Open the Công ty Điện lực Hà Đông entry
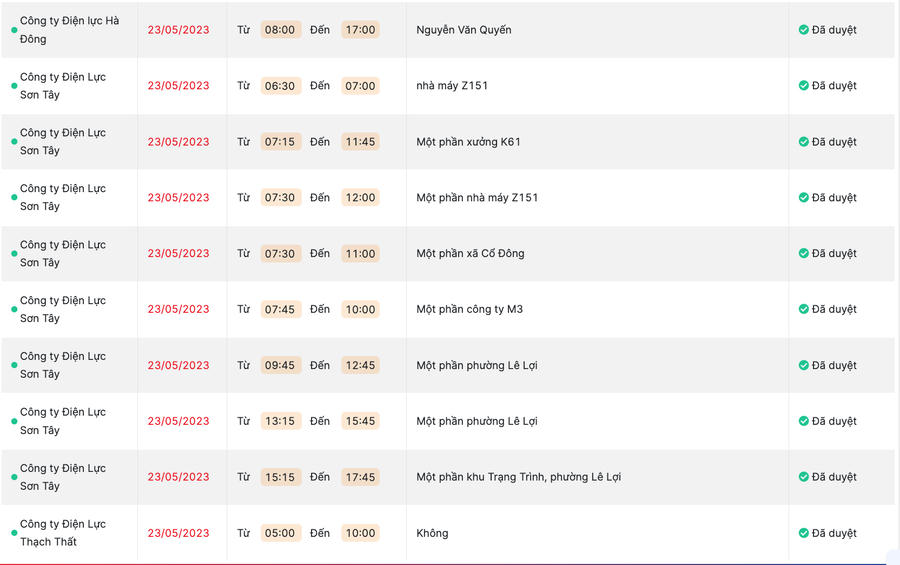 tap(69, 30)
